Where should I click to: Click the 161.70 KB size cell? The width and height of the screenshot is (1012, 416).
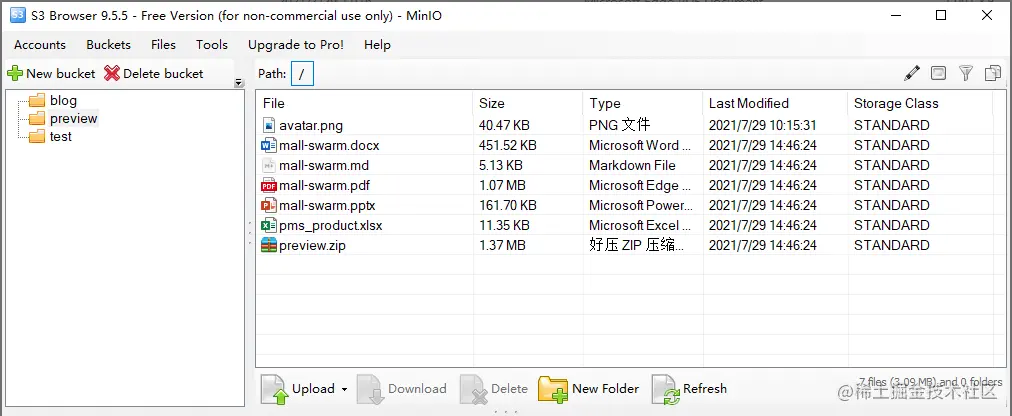[508, 205]
